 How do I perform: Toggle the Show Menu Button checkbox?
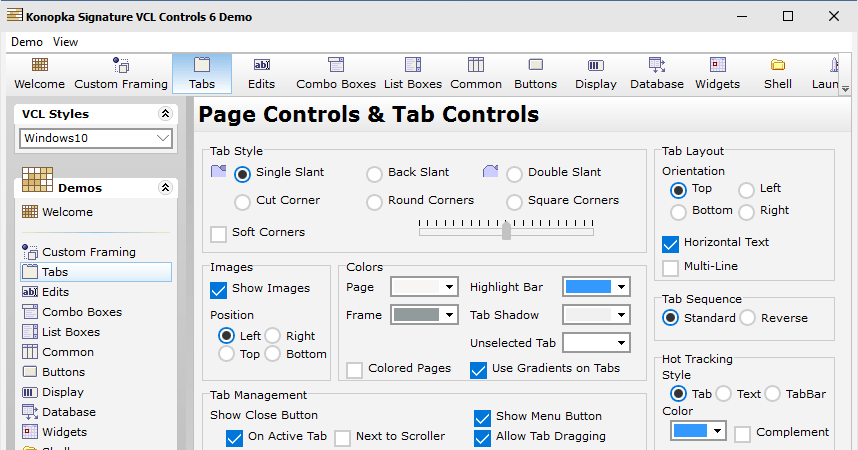pyautogui.click(x=482, y=418)
